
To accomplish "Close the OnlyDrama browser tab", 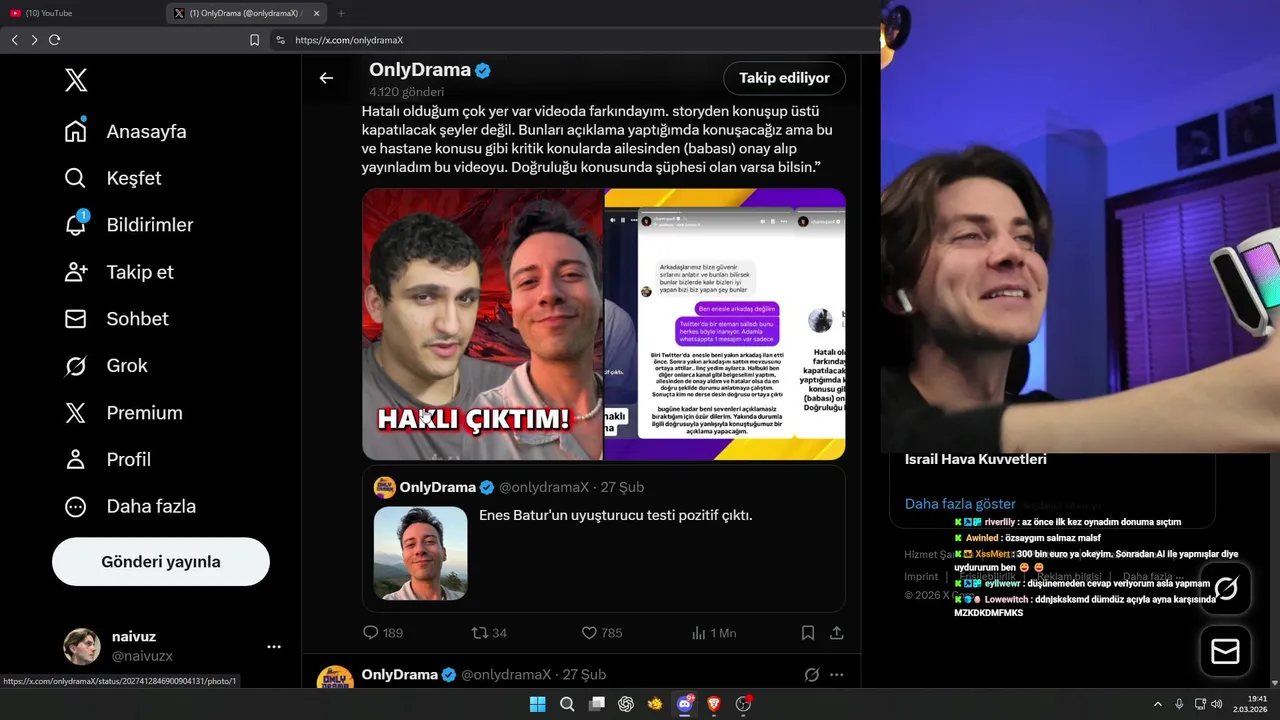I will coord(317,13).
